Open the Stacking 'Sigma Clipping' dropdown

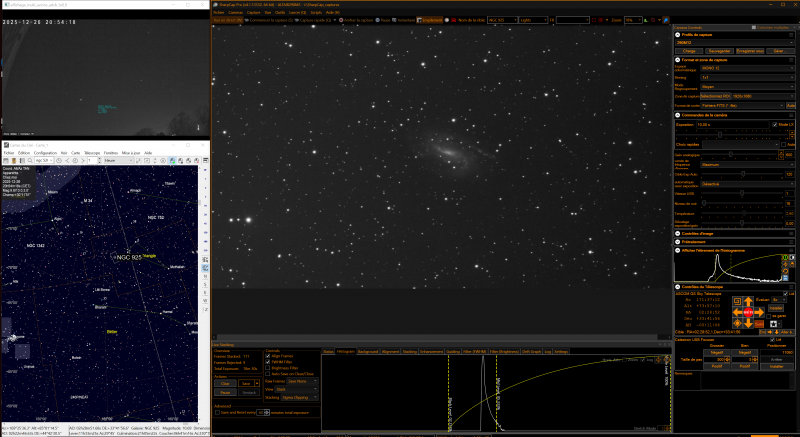click(299, 398)
